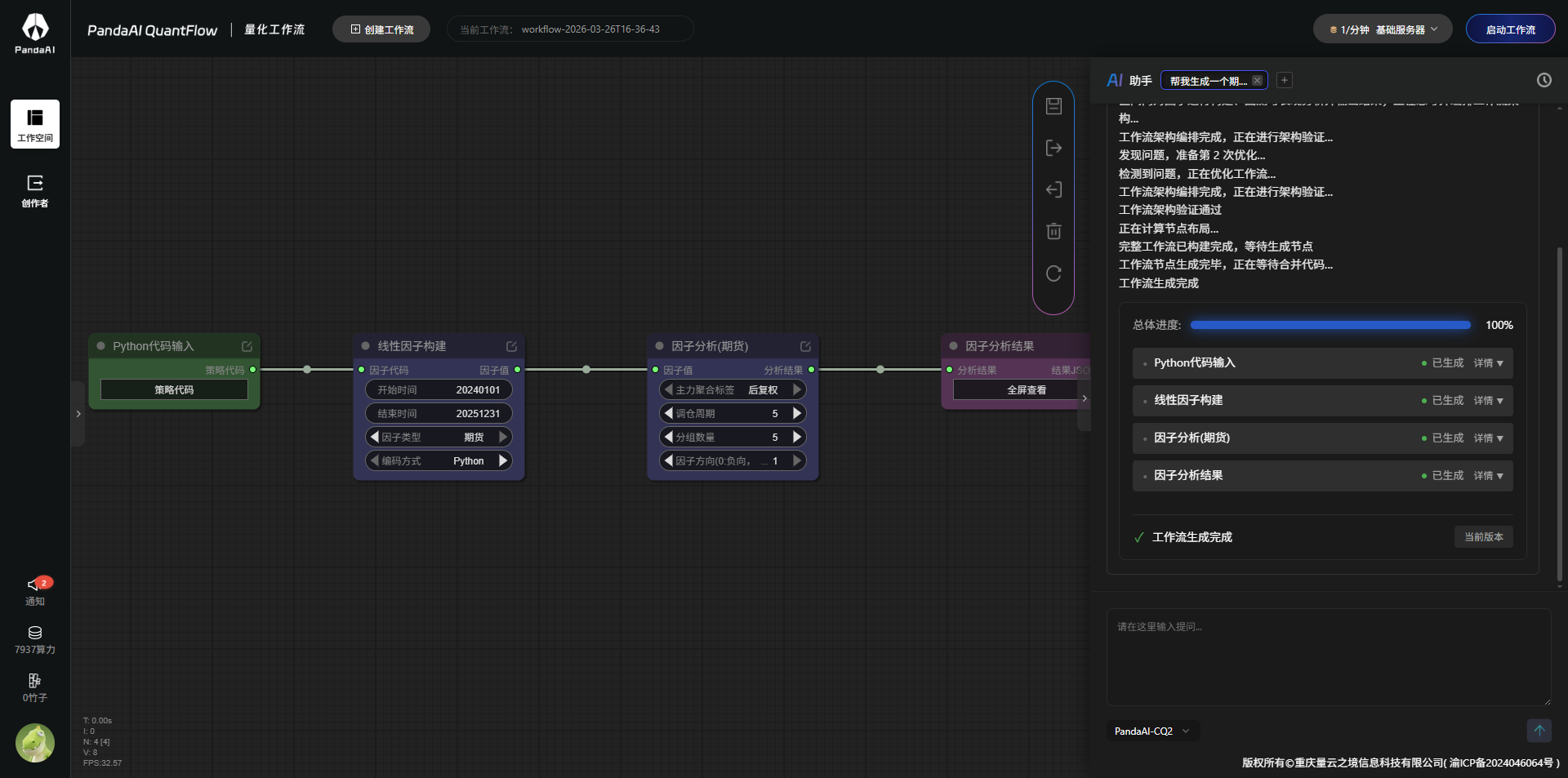Switch to the 工作空间 sidebar tab
This screenshot has height=778, width=1568.
(x=35, y=124)
